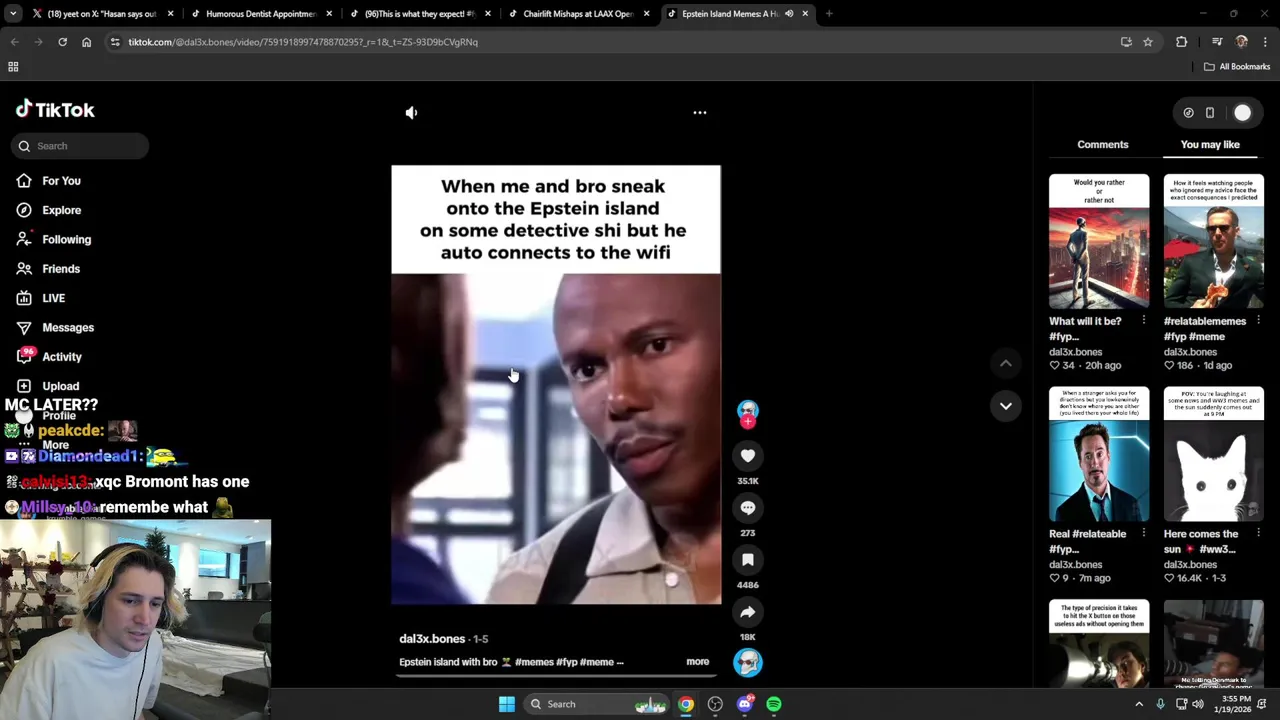Open the 'How it feels watching people' thumbnail
Image resolution: width=1280 pixels, height=720 pixels.
[x=1213, y=241]
